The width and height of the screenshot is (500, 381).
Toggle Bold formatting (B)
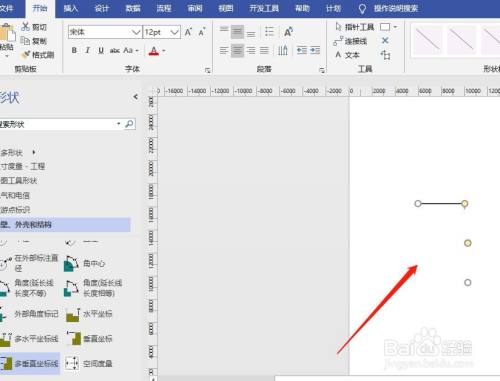74,50
